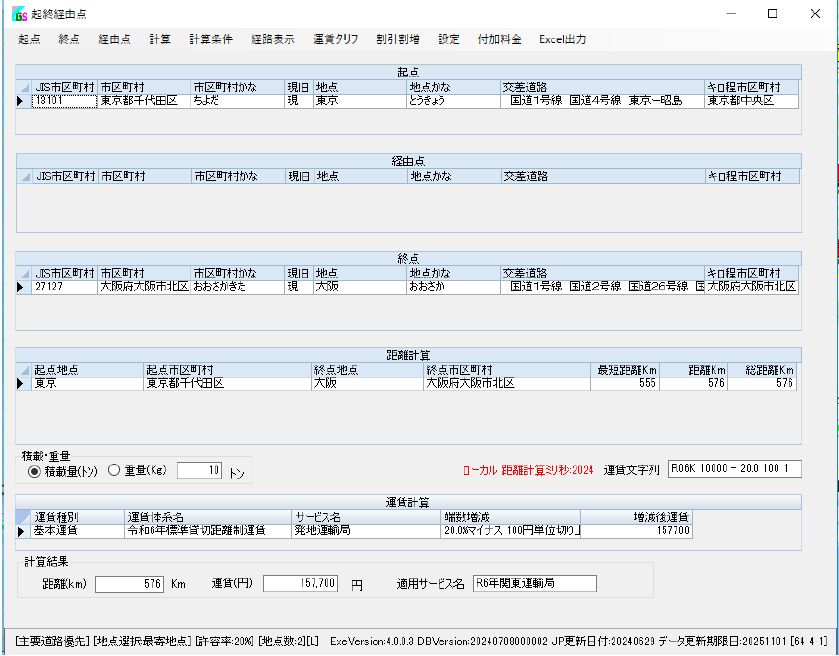The height and width of the screenshot is (656, 839).
Task: Click the 距離(km) result field showing 576
Action: point(130,583)
